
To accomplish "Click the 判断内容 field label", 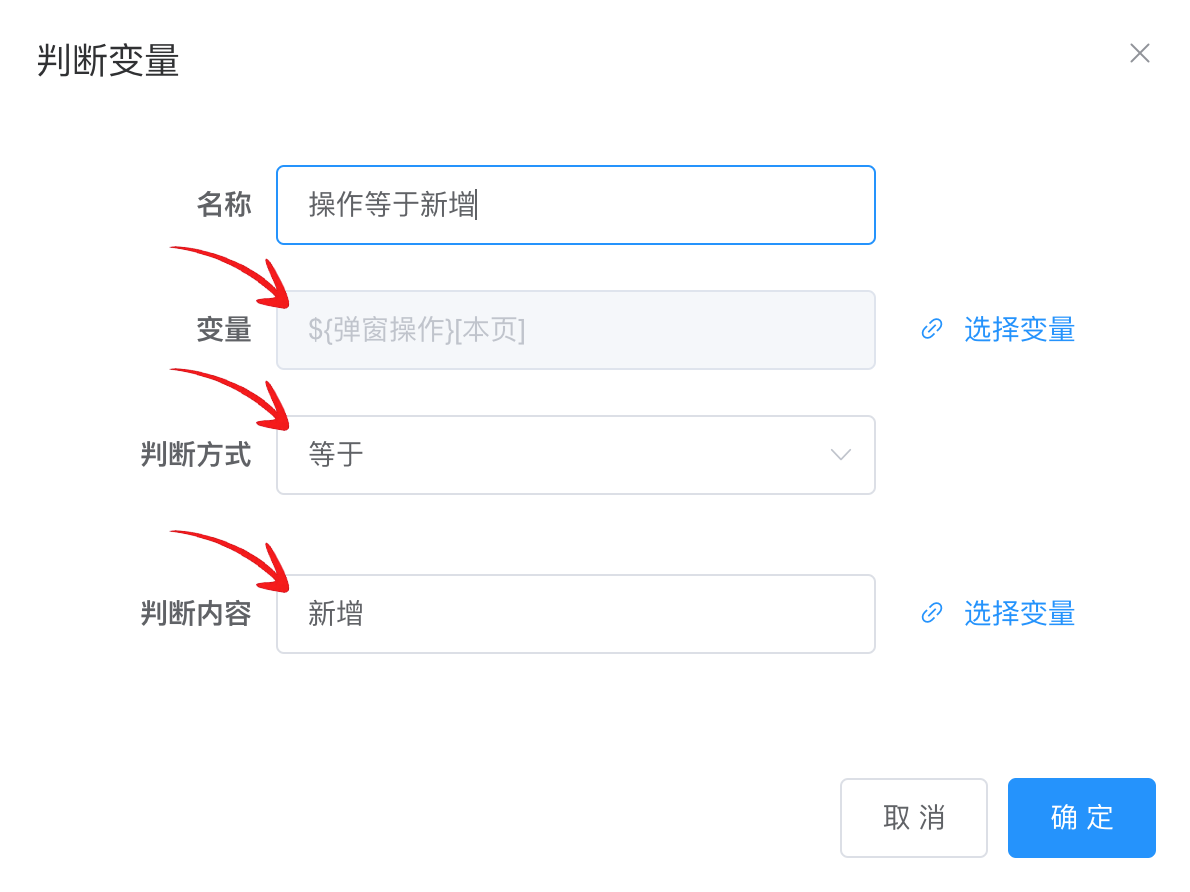I will (x=196, y=613).
